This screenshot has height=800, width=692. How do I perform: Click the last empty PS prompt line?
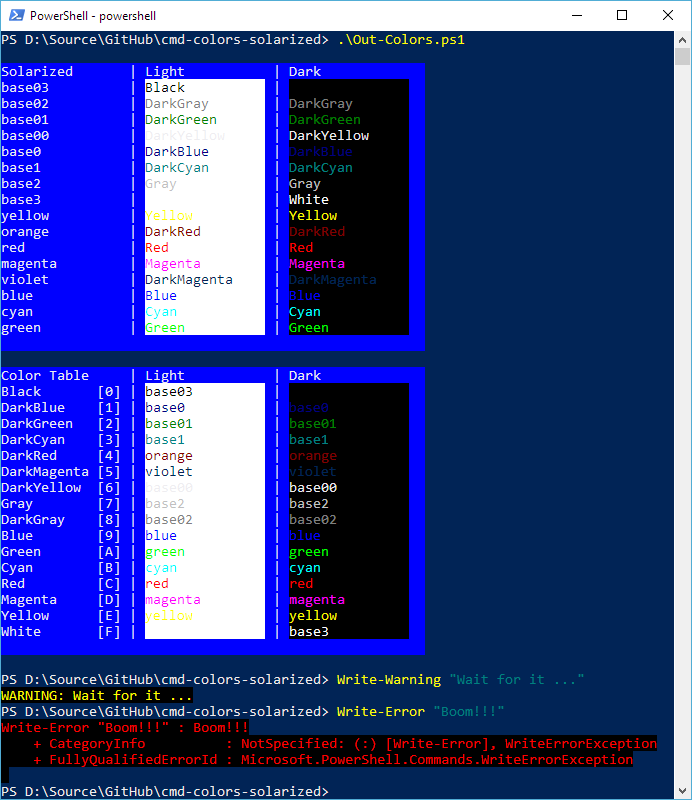[165, 792]
